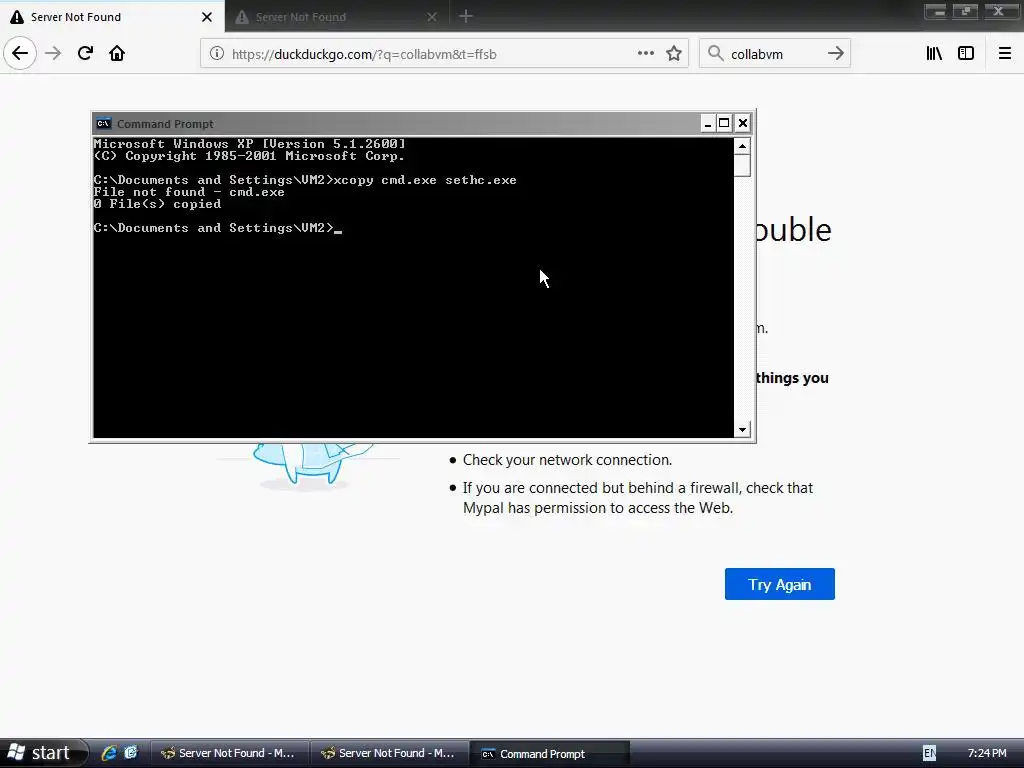The width and height of the screenshot is (1024, 768).
Task: Bookmark this page with the star
Action: pyautogui.click(x=674, y=54)
